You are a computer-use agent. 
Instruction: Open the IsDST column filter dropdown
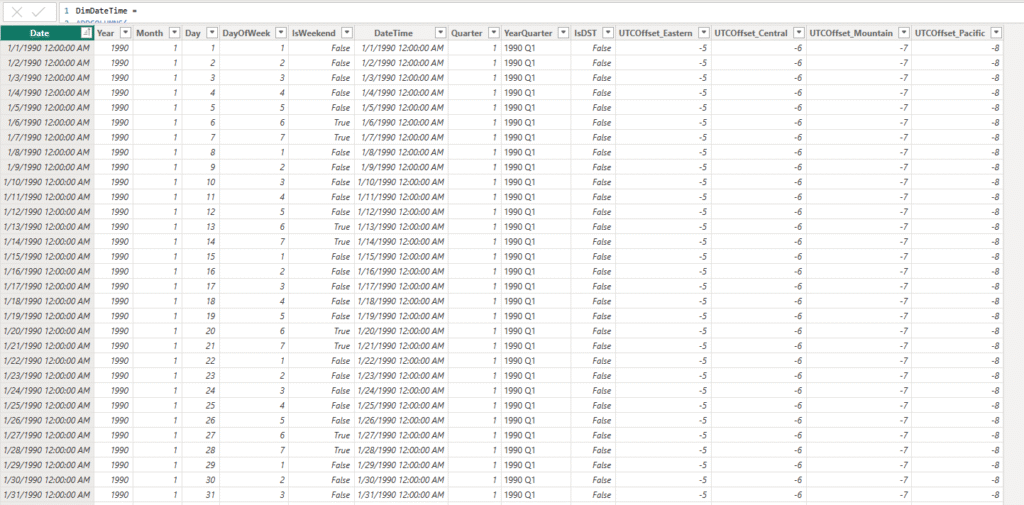(608, 33)
